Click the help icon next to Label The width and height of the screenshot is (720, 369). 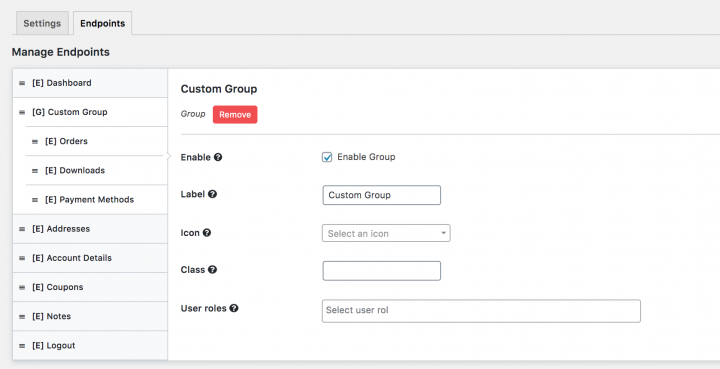(212, 194)
